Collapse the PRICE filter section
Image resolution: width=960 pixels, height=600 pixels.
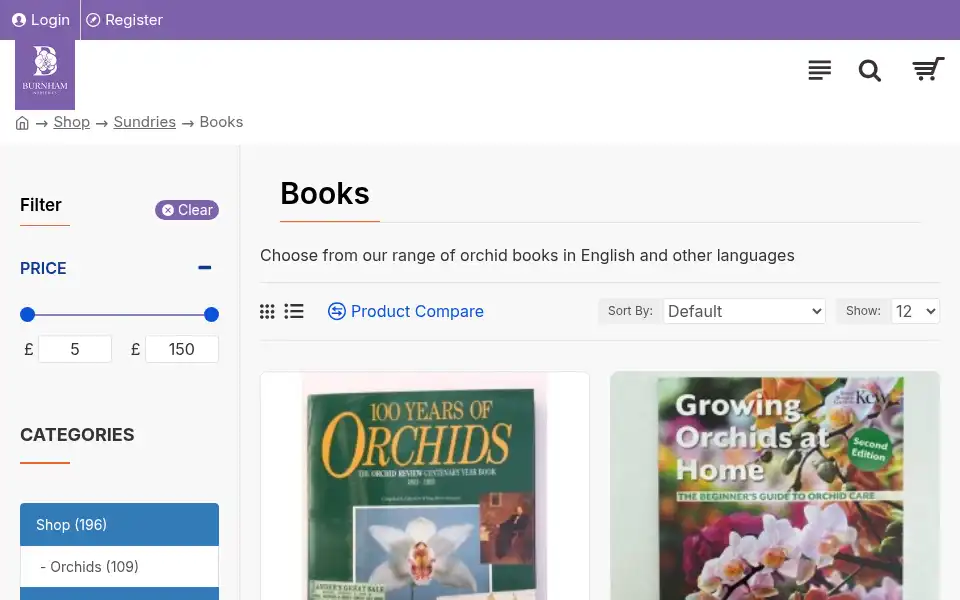[204, 268]
